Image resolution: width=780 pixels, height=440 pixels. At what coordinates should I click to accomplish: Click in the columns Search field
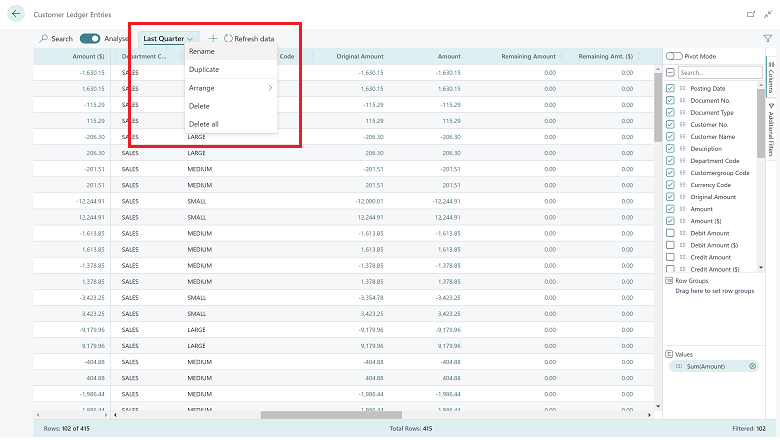pos(720,73)
